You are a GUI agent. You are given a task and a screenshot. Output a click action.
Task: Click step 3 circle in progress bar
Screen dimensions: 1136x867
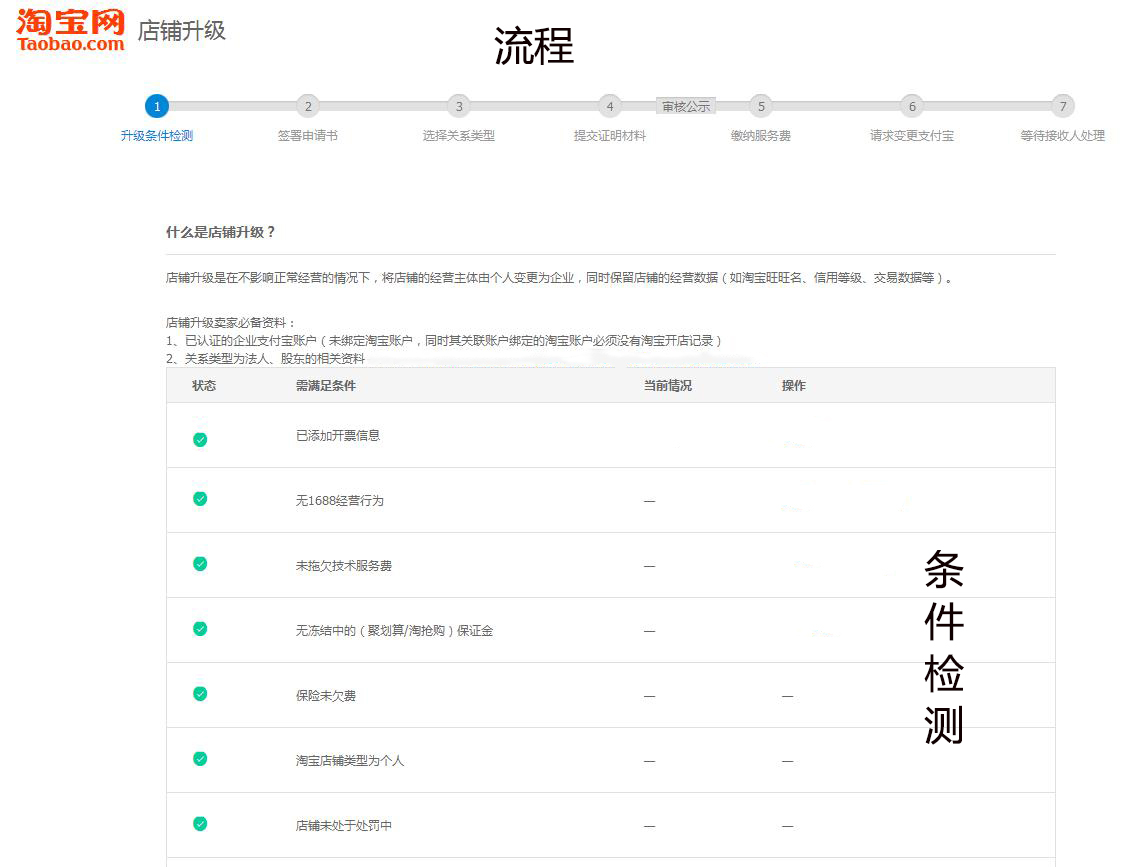[458, 106]
